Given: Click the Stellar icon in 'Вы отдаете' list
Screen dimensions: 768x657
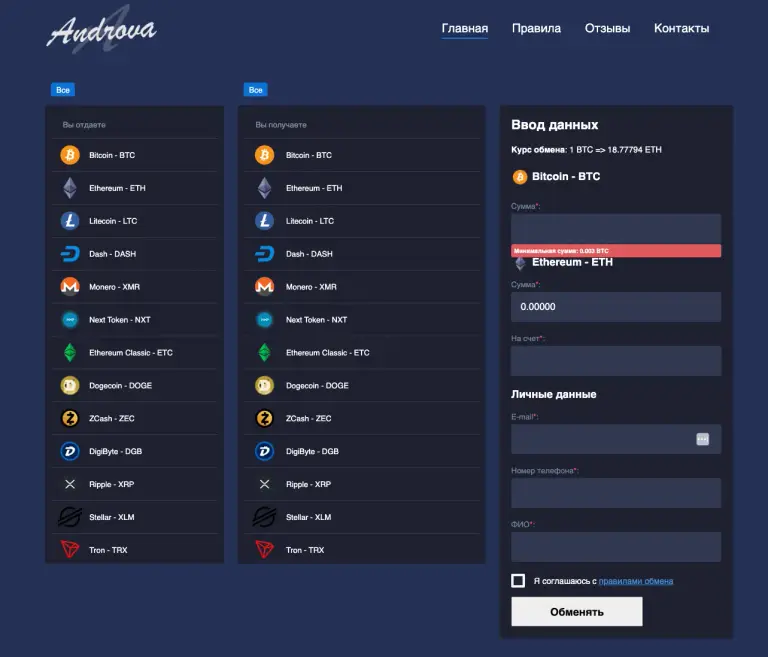Looking at the screenshot, I should point(70,517).
